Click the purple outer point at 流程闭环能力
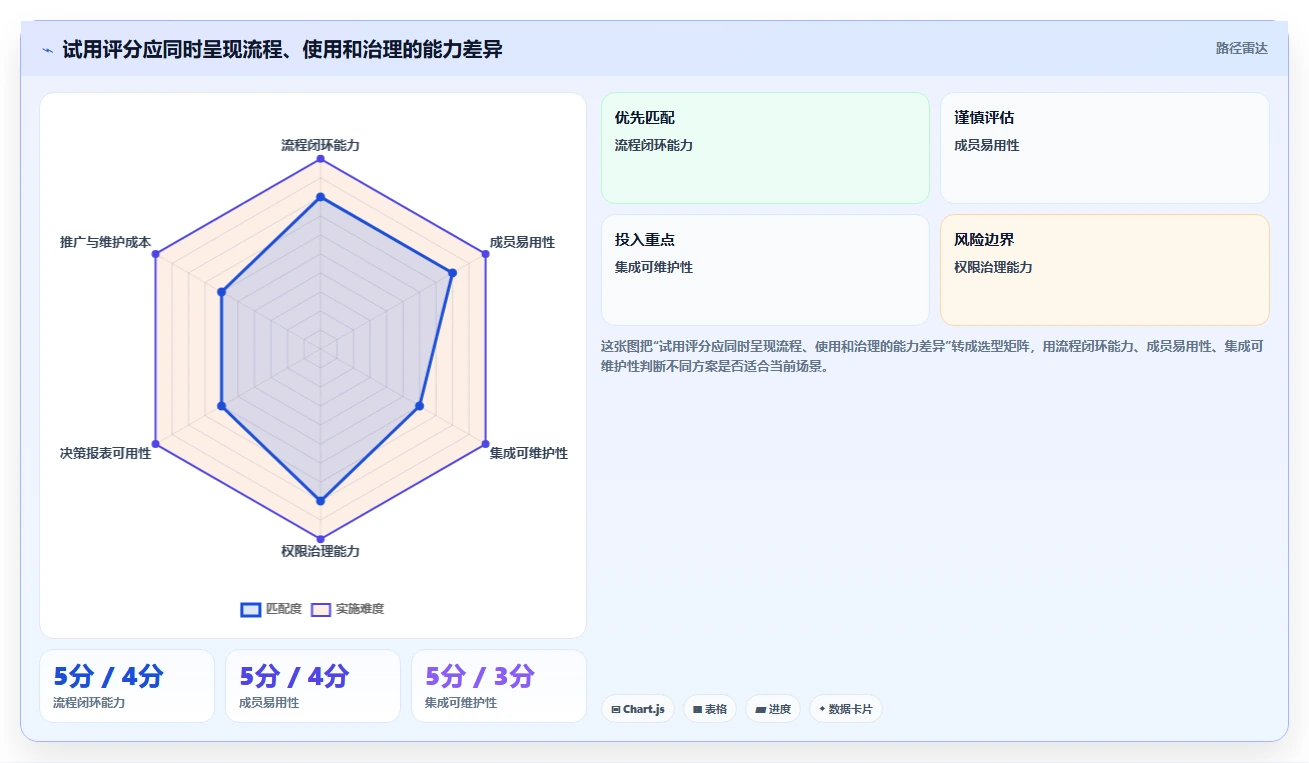Viewport: 1309px width, 763px height. pos(320,159)
